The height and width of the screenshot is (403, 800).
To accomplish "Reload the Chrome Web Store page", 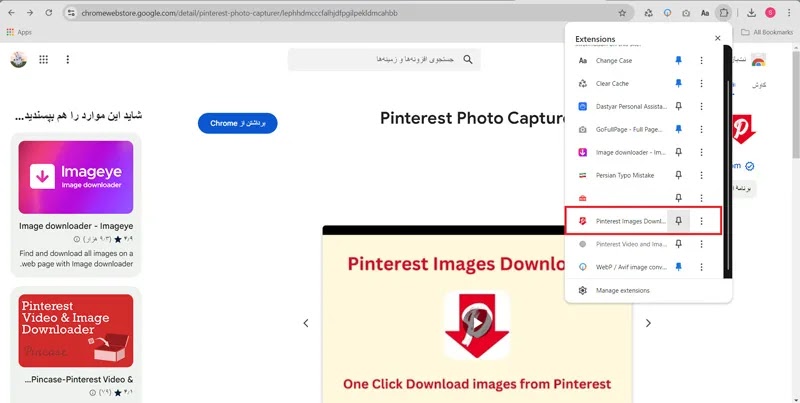I will 48,13.
